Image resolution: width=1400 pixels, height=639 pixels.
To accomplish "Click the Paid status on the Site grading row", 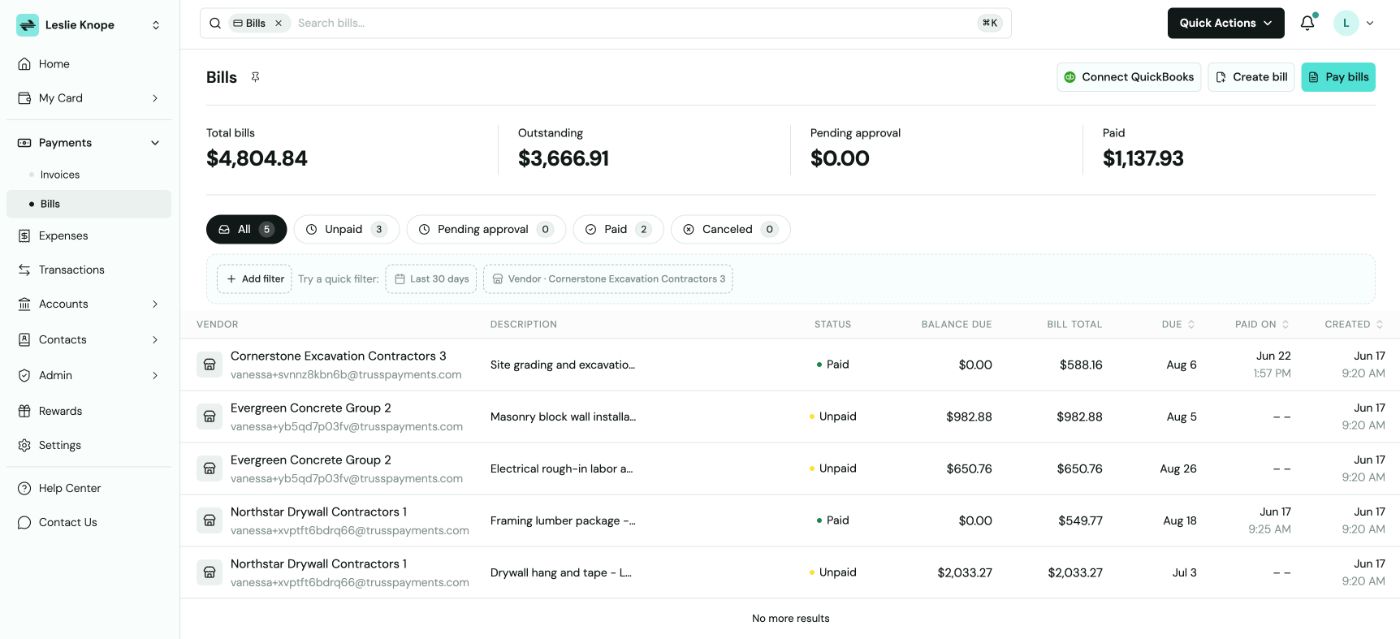I will click(833, 365).
